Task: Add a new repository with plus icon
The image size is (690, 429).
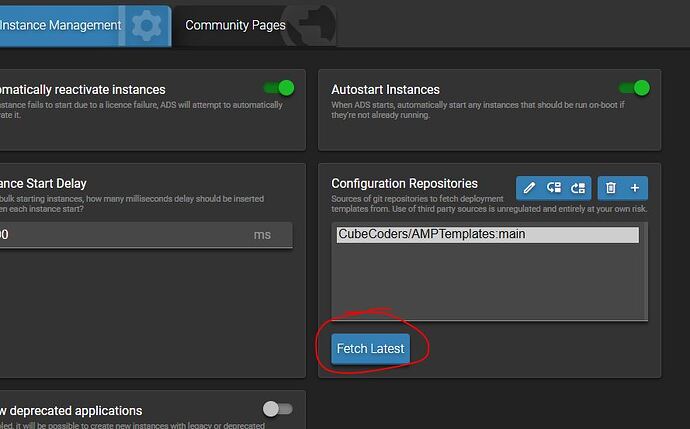Action: click(635, 188)
